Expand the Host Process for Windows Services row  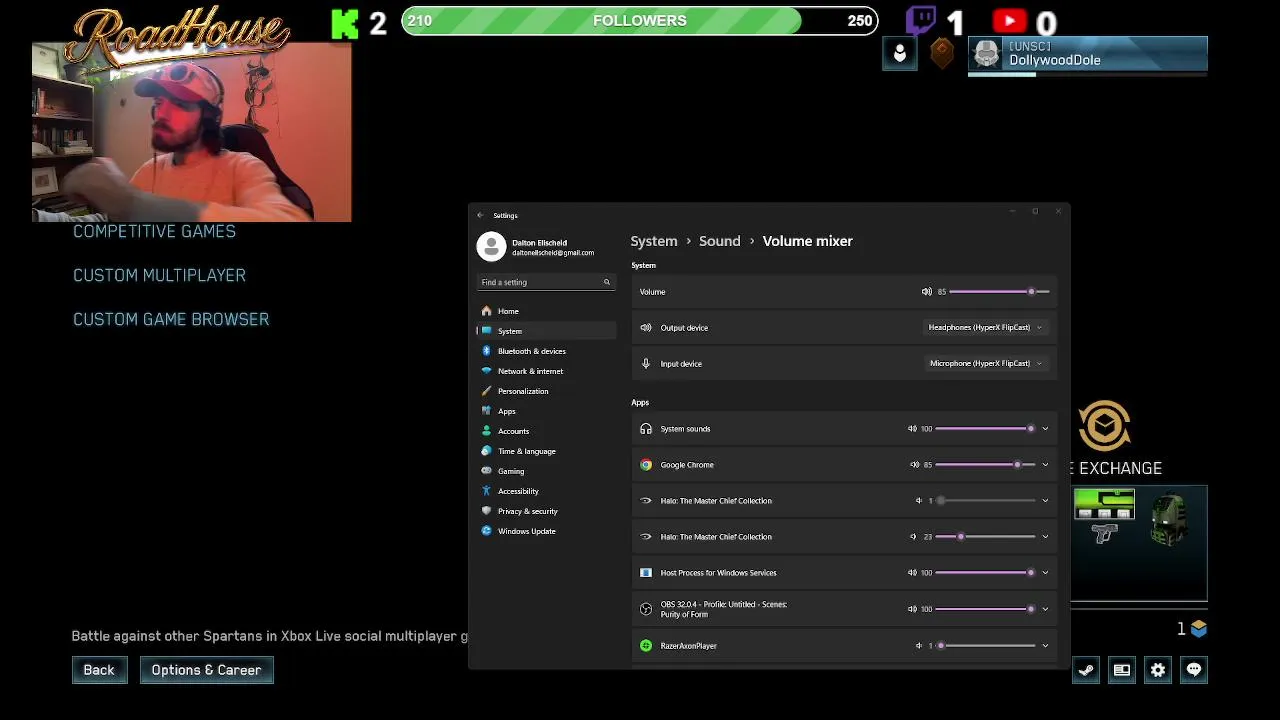1045,573
